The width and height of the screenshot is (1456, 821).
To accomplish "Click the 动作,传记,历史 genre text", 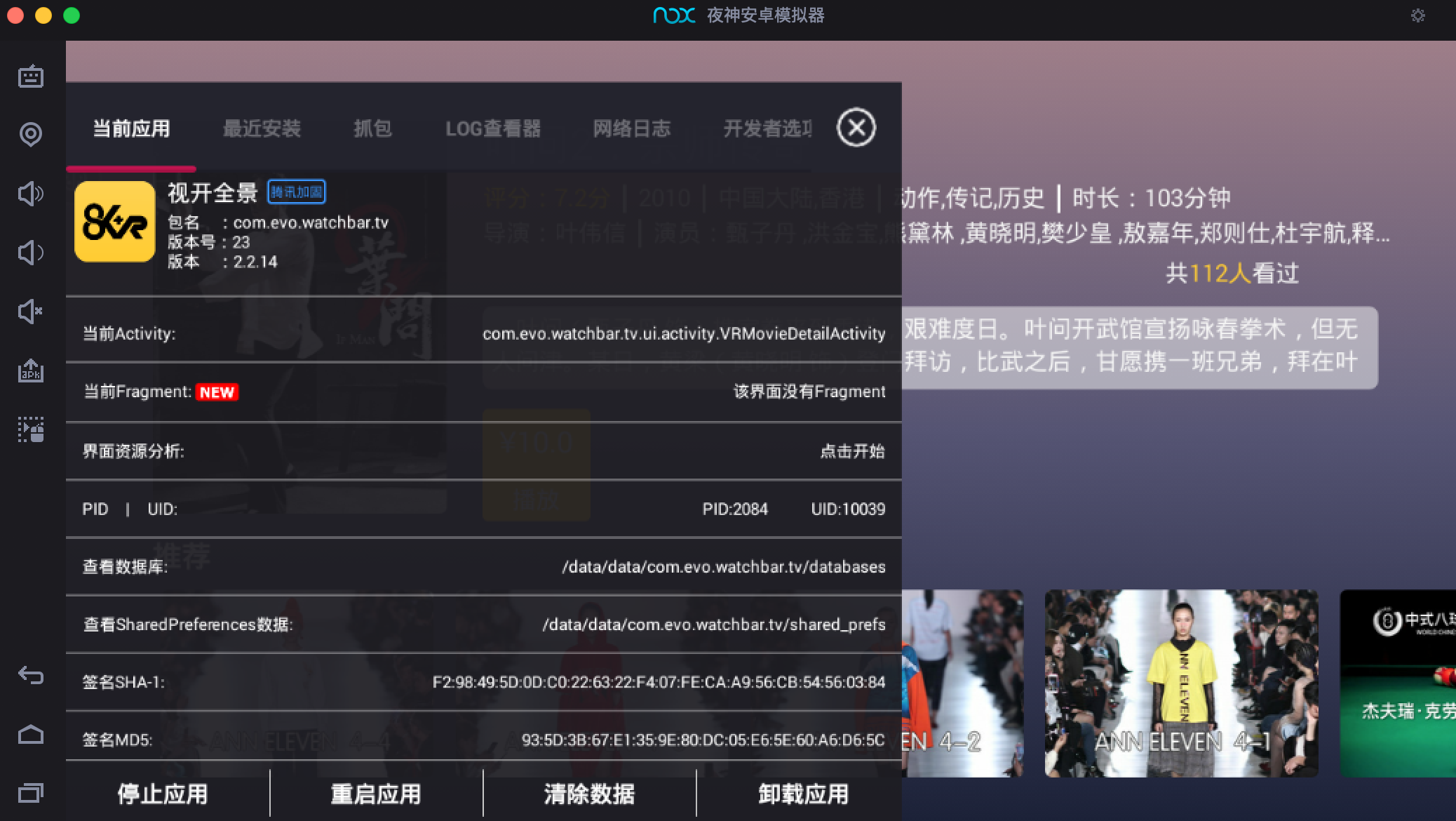I will [973, 198].
